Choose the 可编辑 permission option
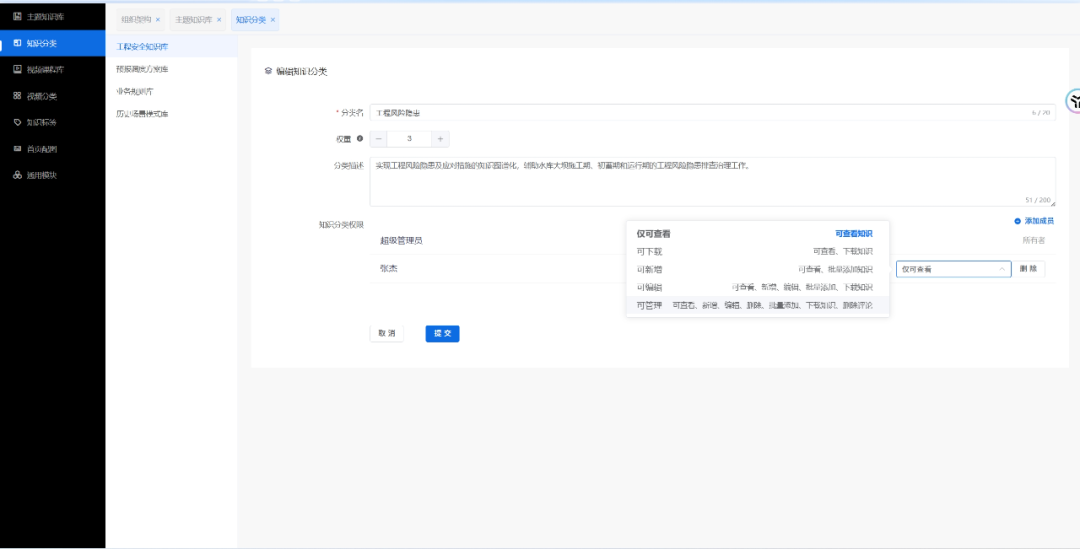This screenshot has height=549, width=1080. 758,287
